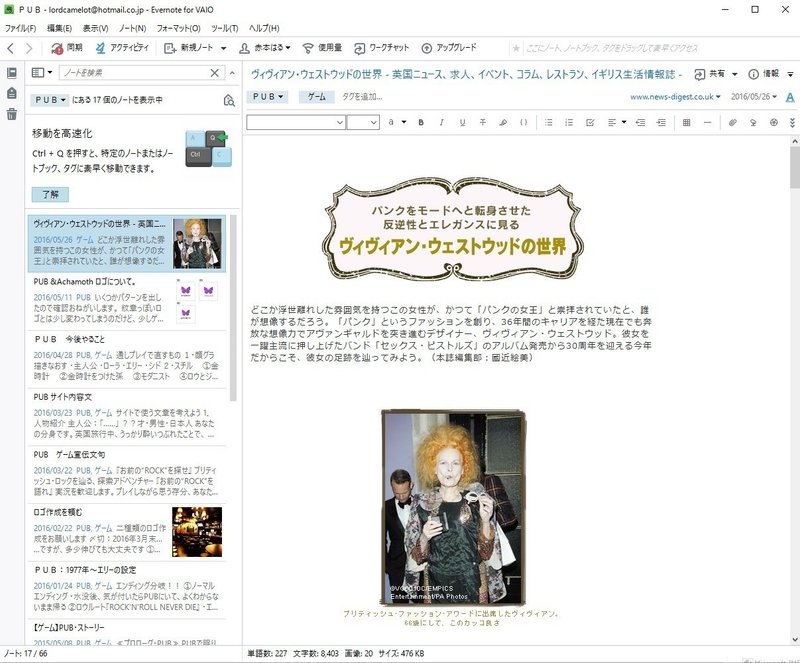The image size is (800, 663).
Task: Show note 情報 info
Action: click(763, 74)
